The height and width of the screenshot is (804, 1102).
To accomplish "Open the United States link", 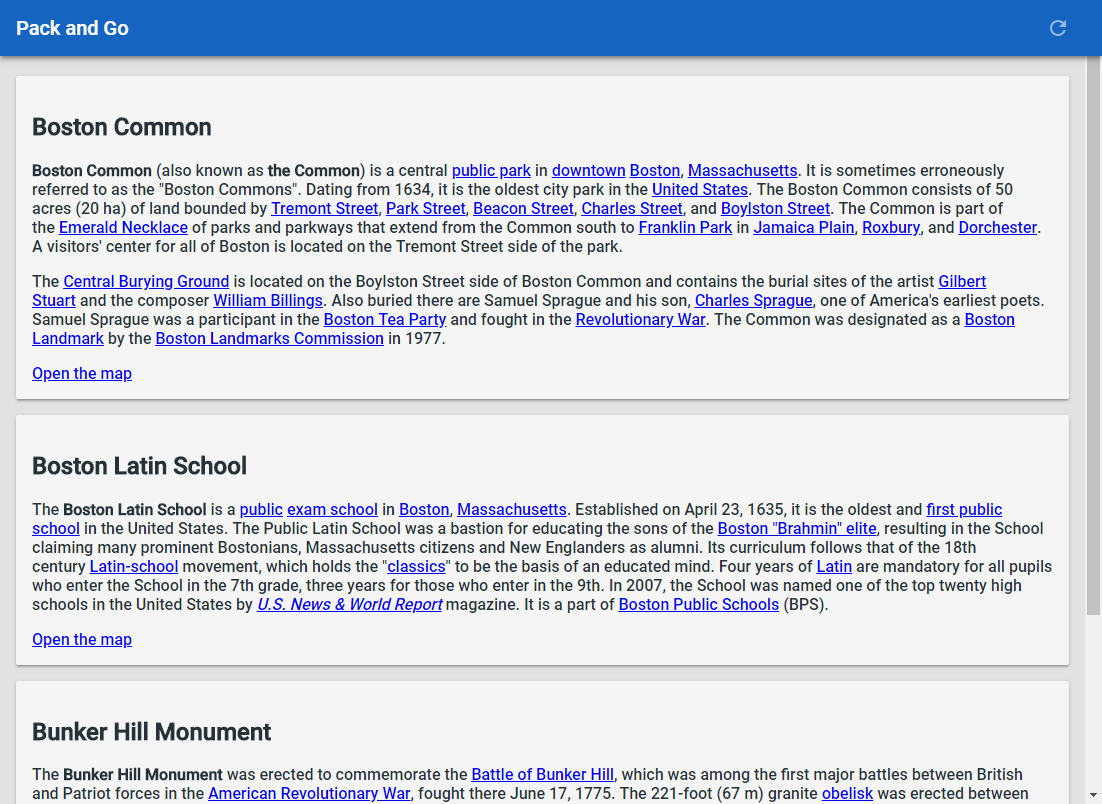I will 700,190.
